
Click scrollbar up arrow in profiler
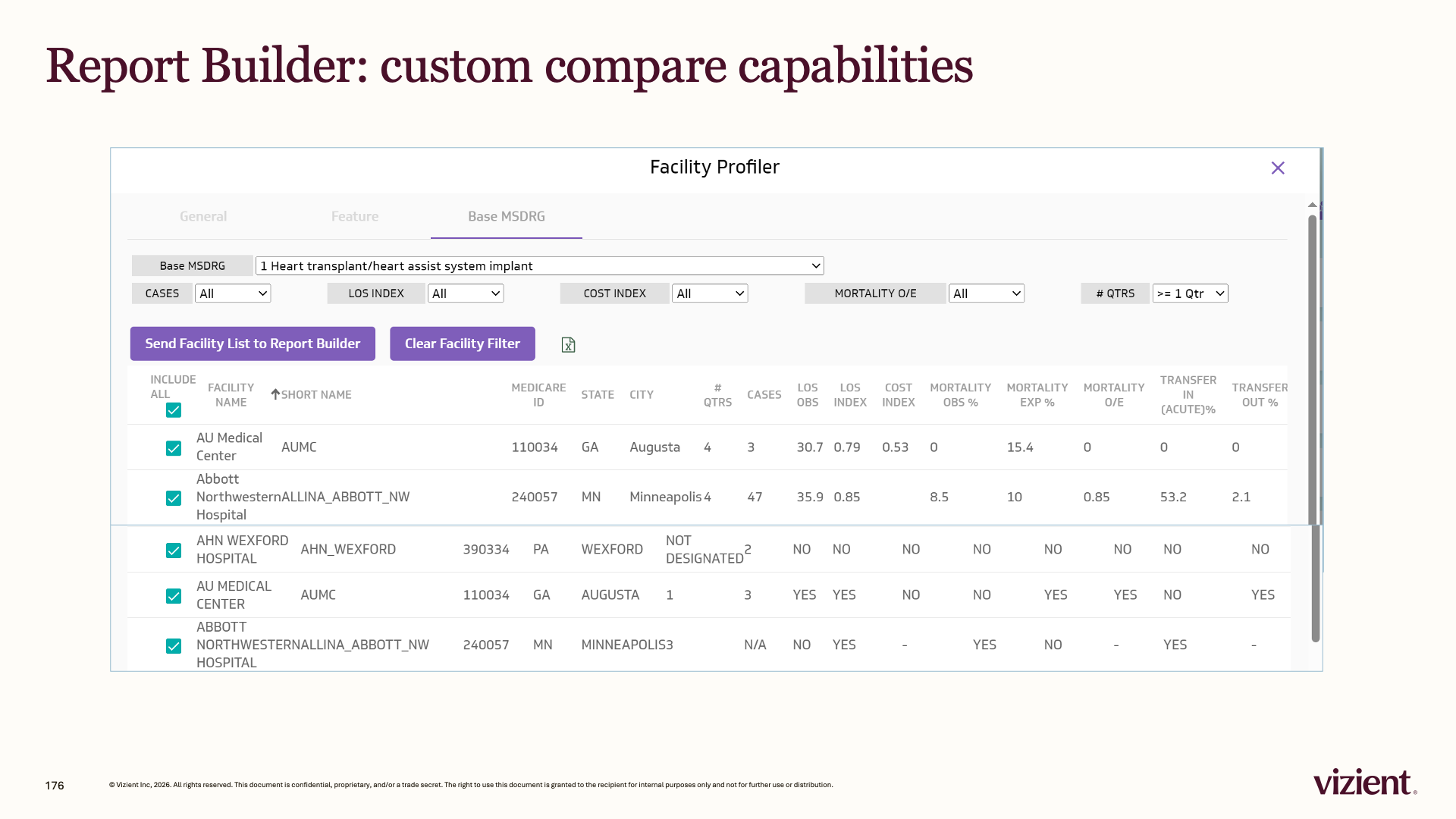pyautogui.click(x=1313, y=205)
